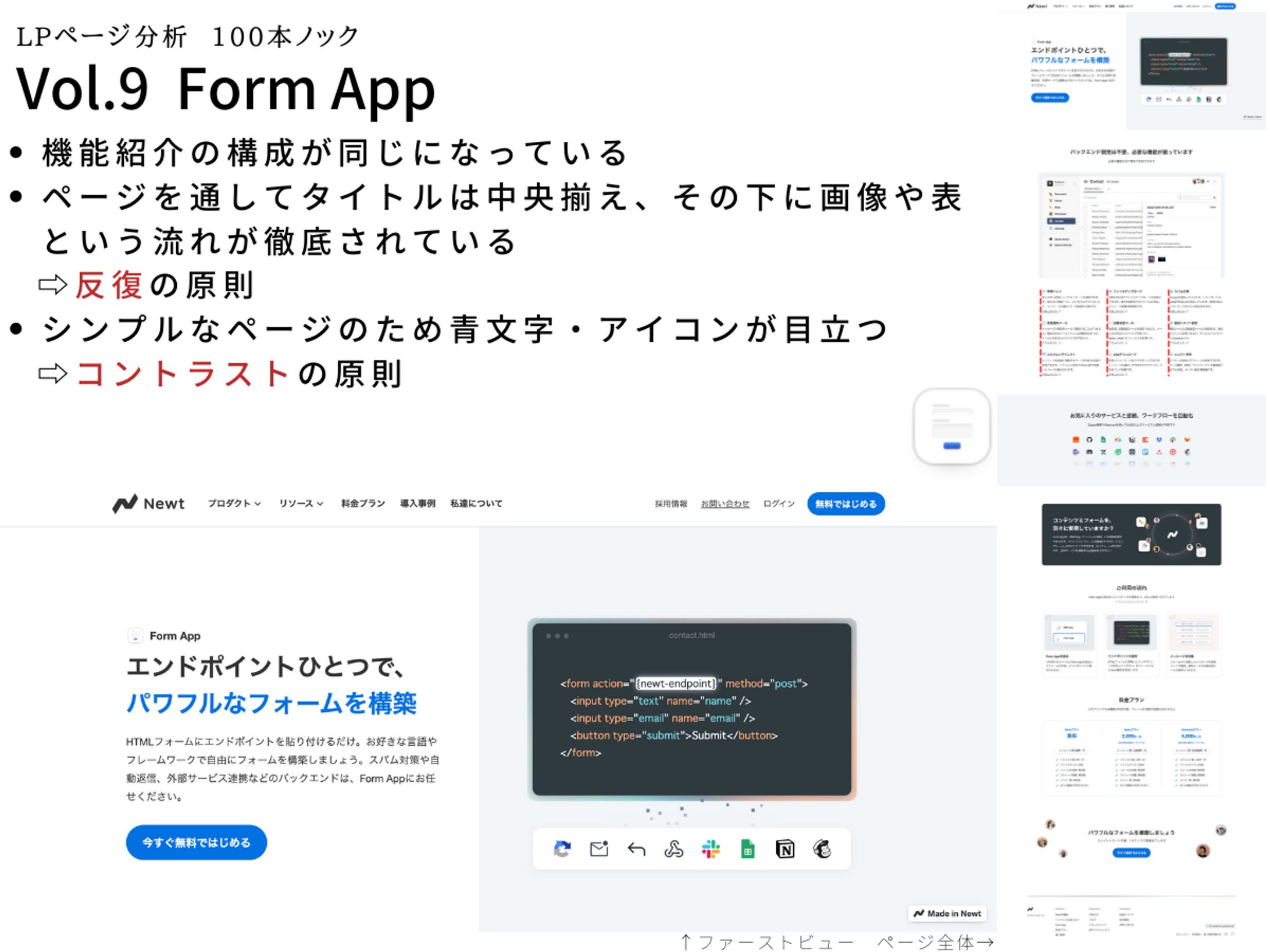Click the お問い合わせ link
Screen dimensions: 1270x952
coord(725,504)
